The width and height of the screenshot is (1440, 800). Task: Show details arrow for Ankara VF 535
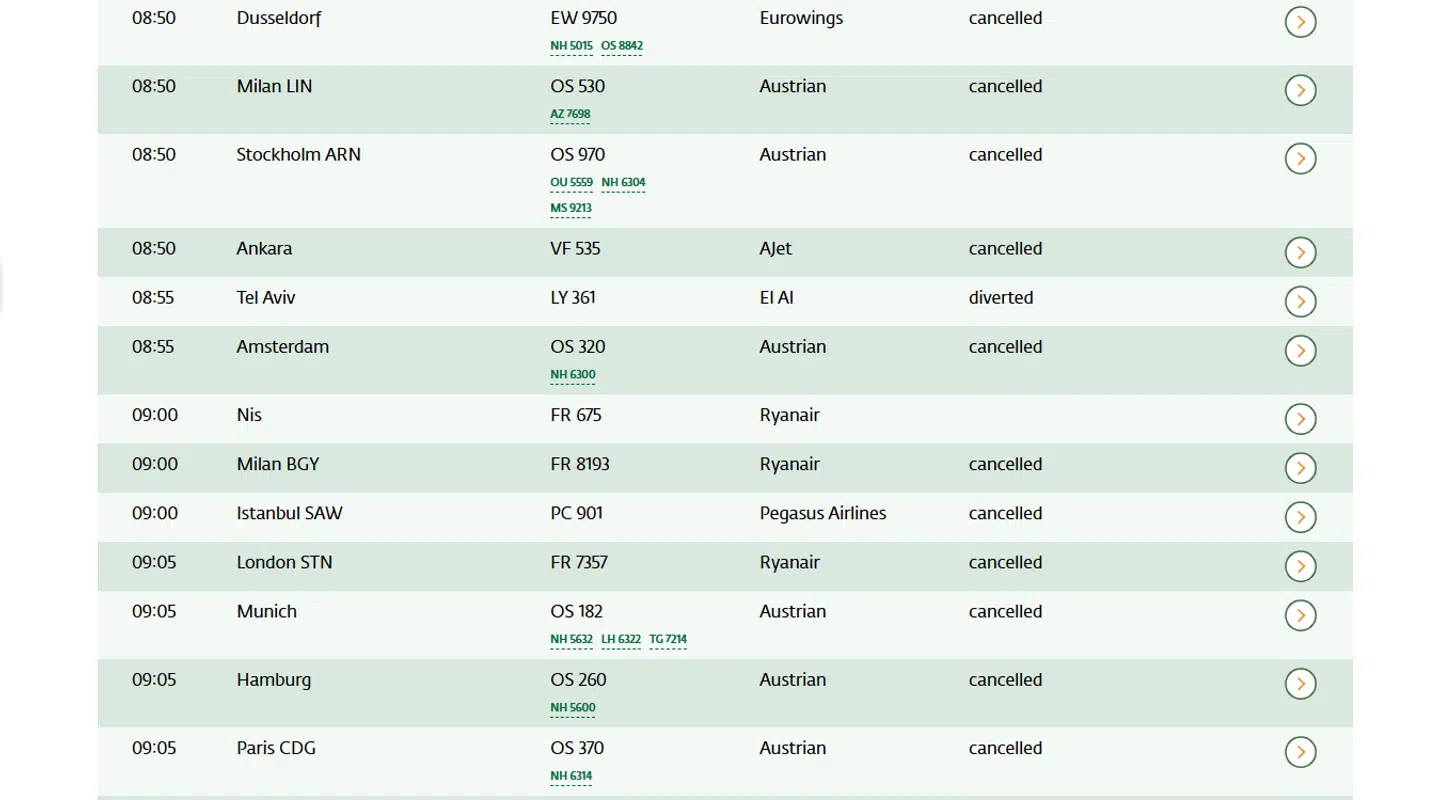tap(1300, 253)
